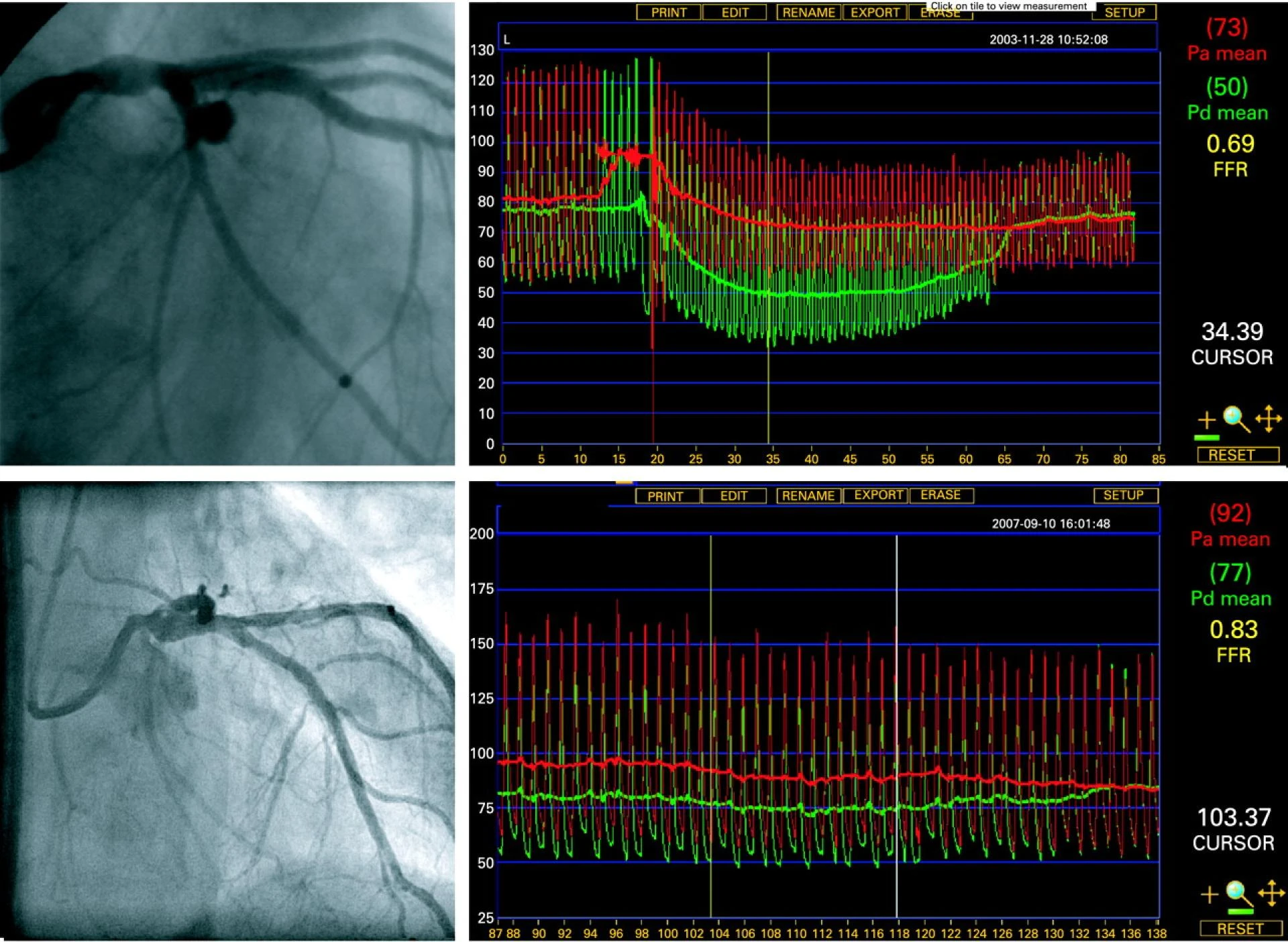Click the top-left coronary angiogram image
The width and height of the screenshot is (1288, 942).
(x=227, y=233)
